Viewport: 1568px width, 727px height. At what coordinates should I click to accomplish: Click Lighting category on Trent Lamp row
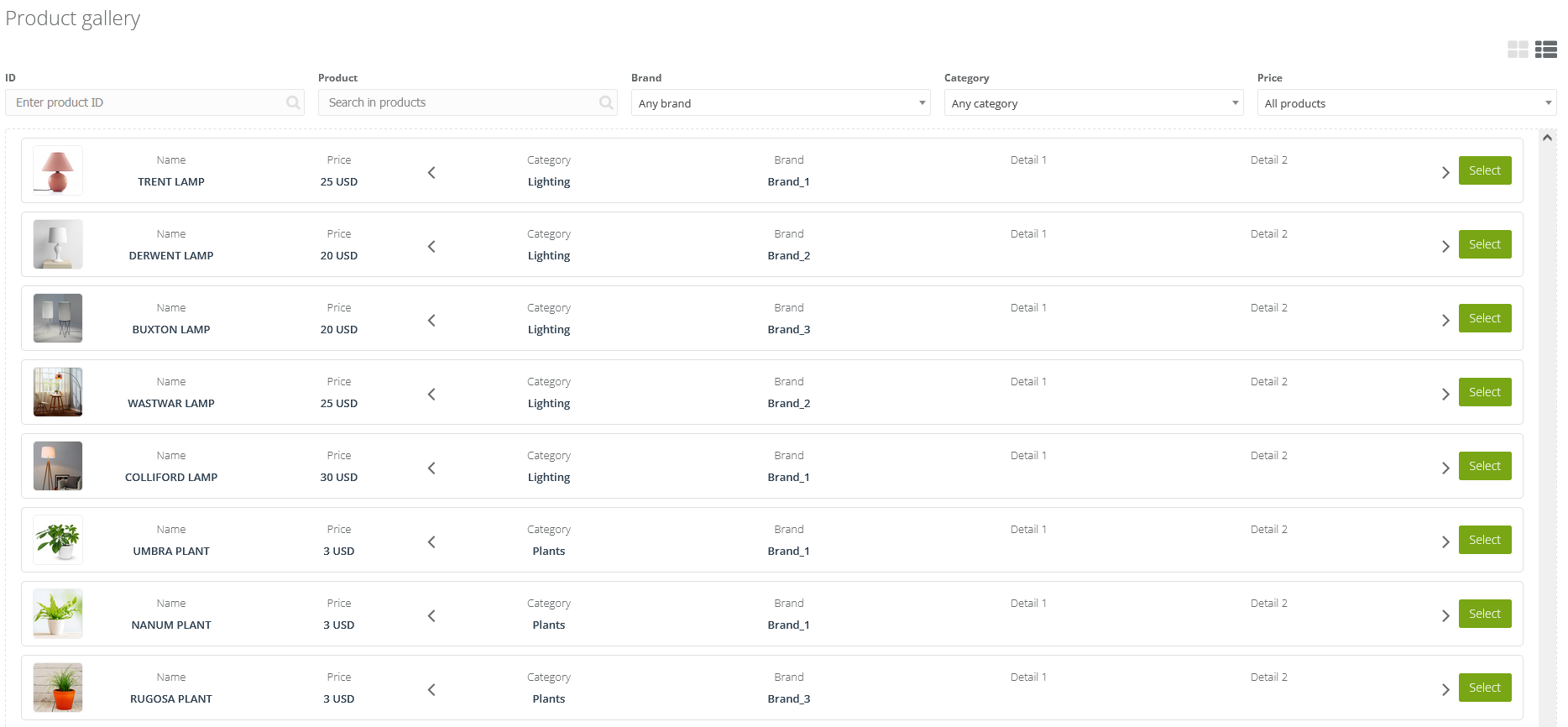coord(549,181)
